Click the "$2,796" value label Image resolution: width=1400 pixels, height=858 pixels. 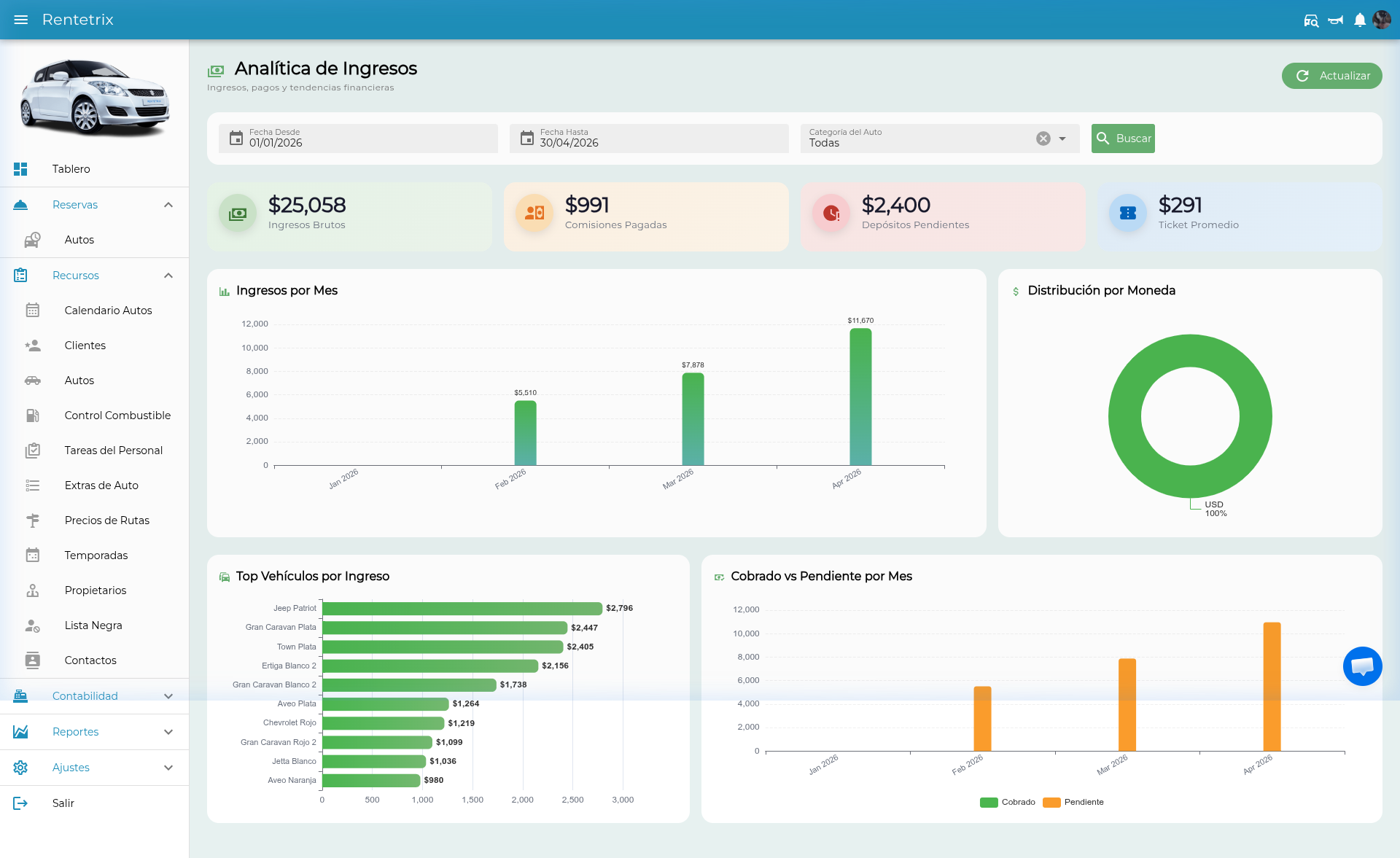click(619, 608)
